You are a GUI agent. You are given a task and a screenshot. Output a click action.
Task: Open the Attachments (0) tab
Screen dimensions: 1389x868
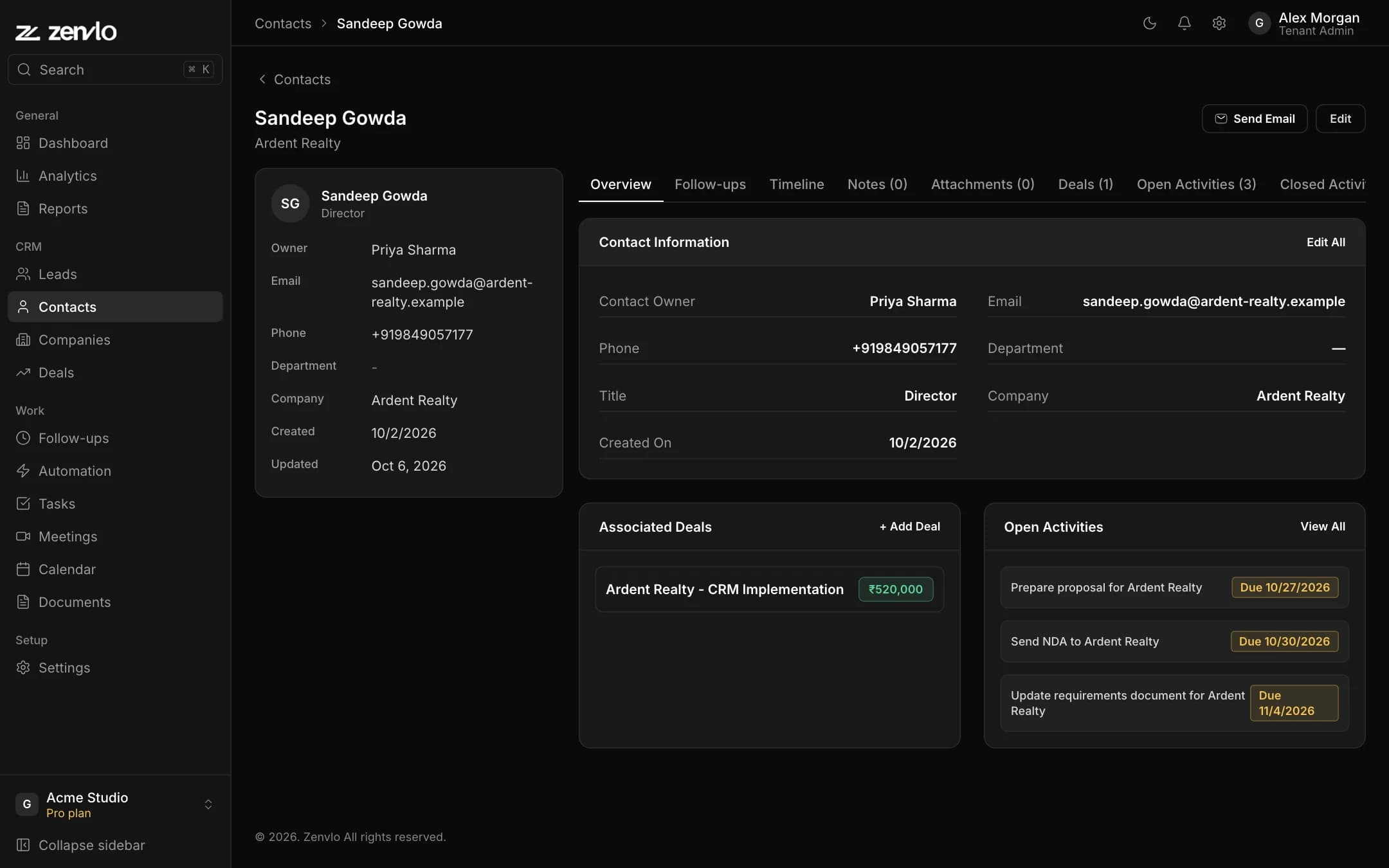pyautogui.click(x=983, y=185)
